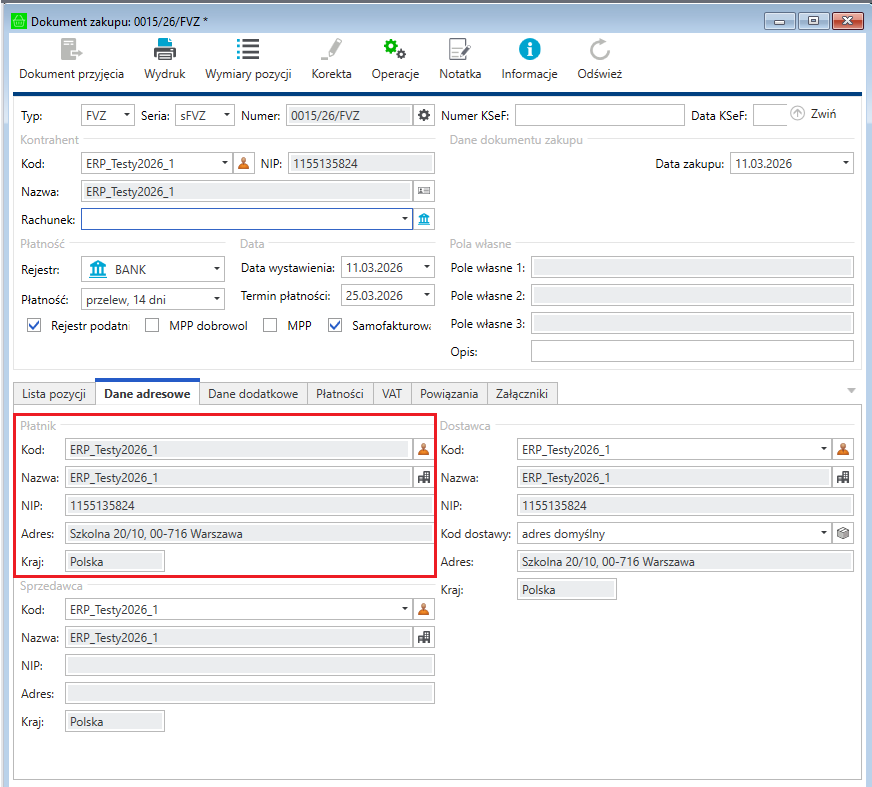The width and height of the screenshot is (872, 787).
Task: Expand the Kod dostawy dropdown
Action: pos(824,534)
